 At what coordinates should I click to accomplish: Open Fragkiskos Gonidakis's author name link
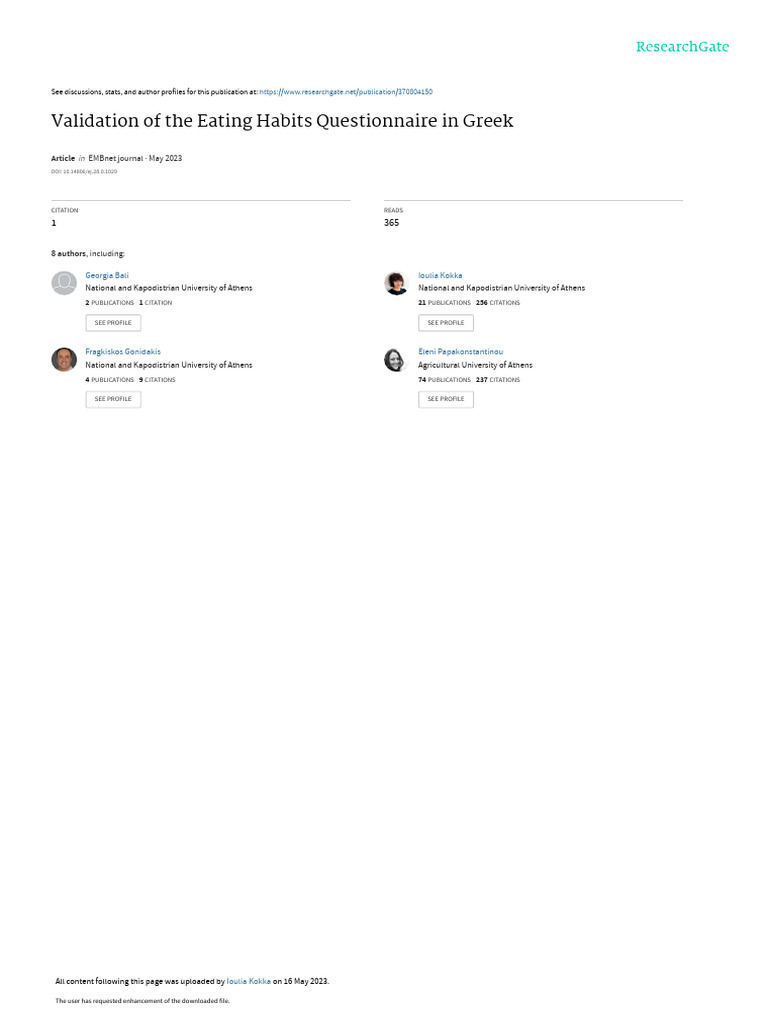[x=123, y=352]
